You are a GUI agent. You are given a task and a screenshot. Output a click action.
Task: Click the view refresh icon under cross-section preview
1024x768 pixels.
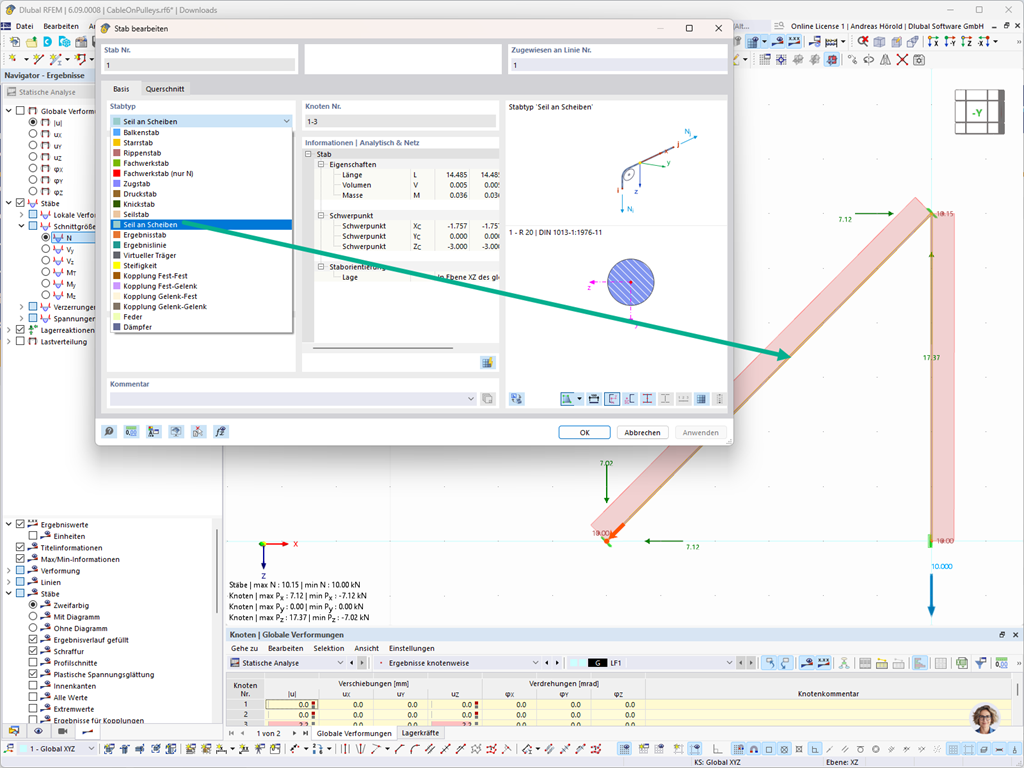point(517,398)
